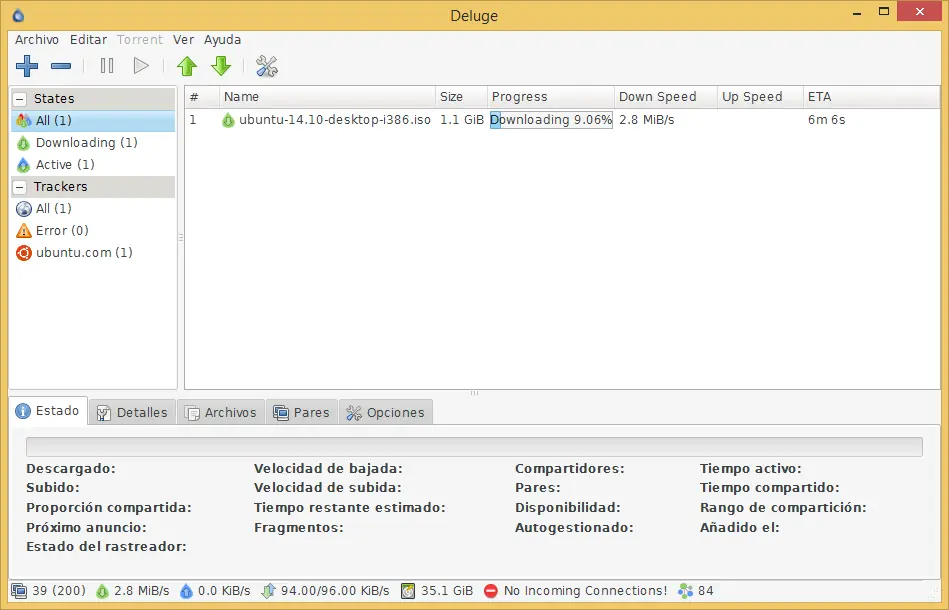Viewport: 949px width, 610px height.
Task: Sort torrents by Down Speed column header
Action: 666,97
